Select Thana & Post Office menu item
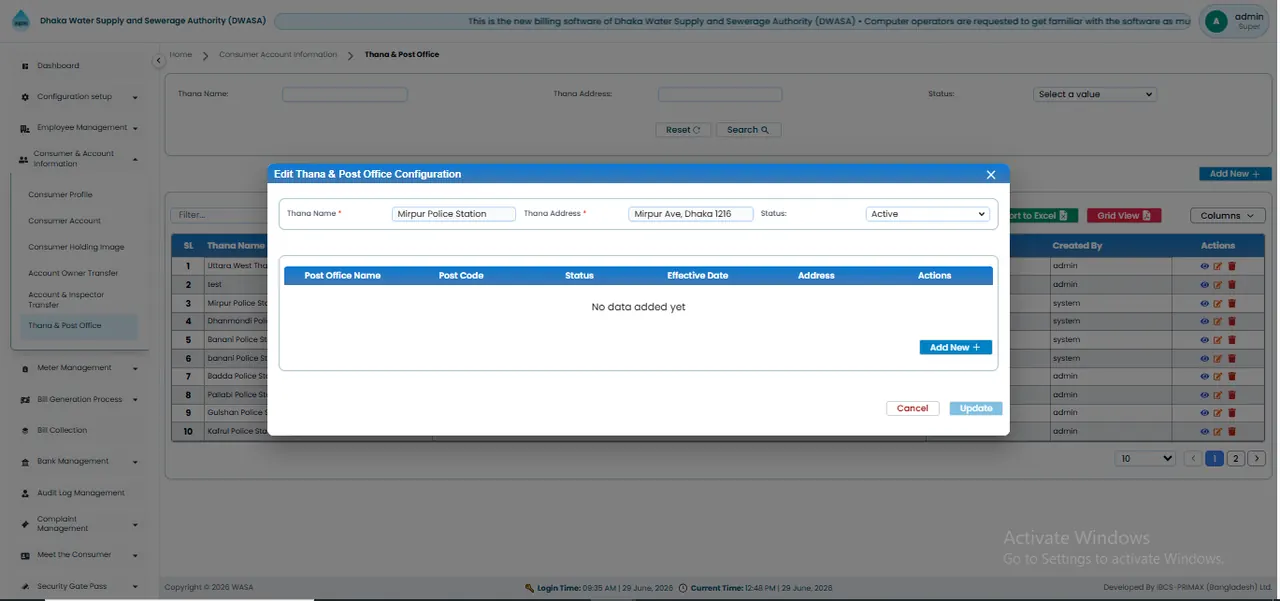1280x601 pixels. coord(79,325)
